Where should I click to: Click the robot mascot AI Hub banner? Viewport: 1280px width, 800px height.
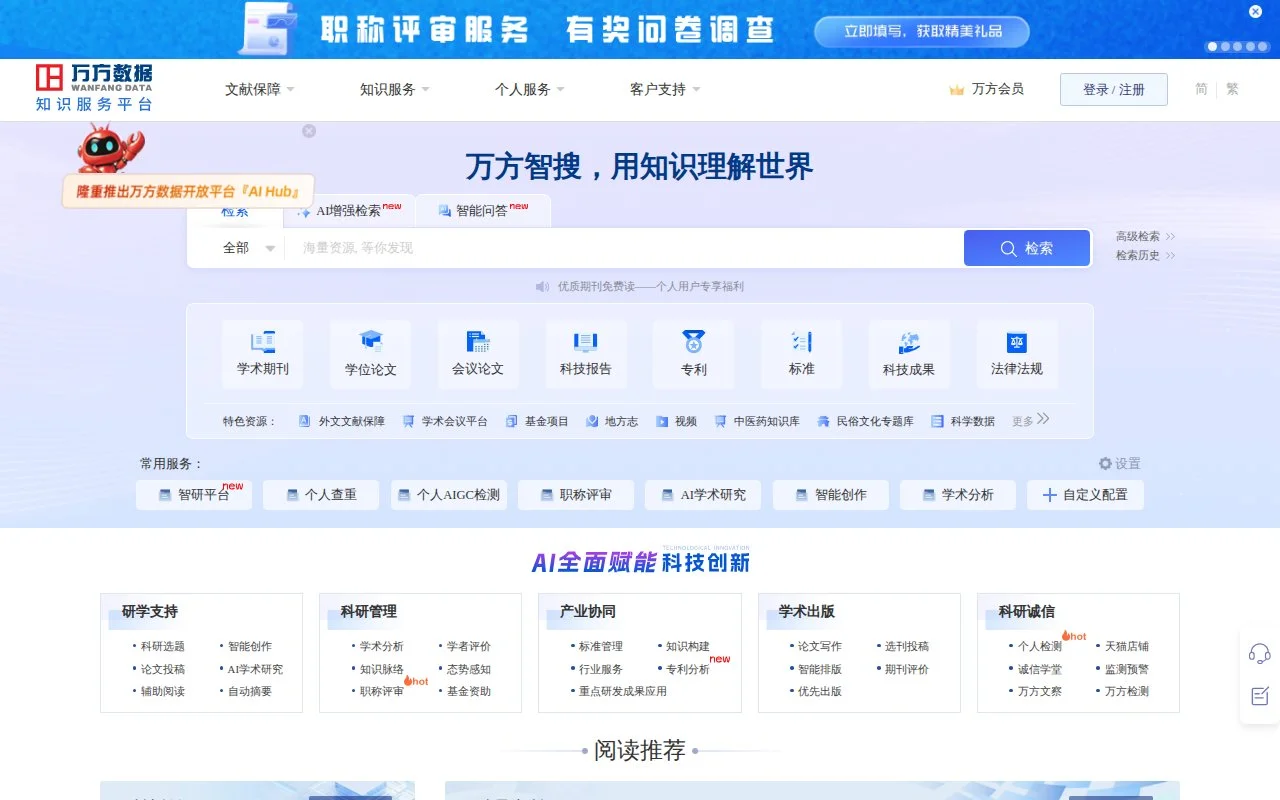click(x=188, y=168)
